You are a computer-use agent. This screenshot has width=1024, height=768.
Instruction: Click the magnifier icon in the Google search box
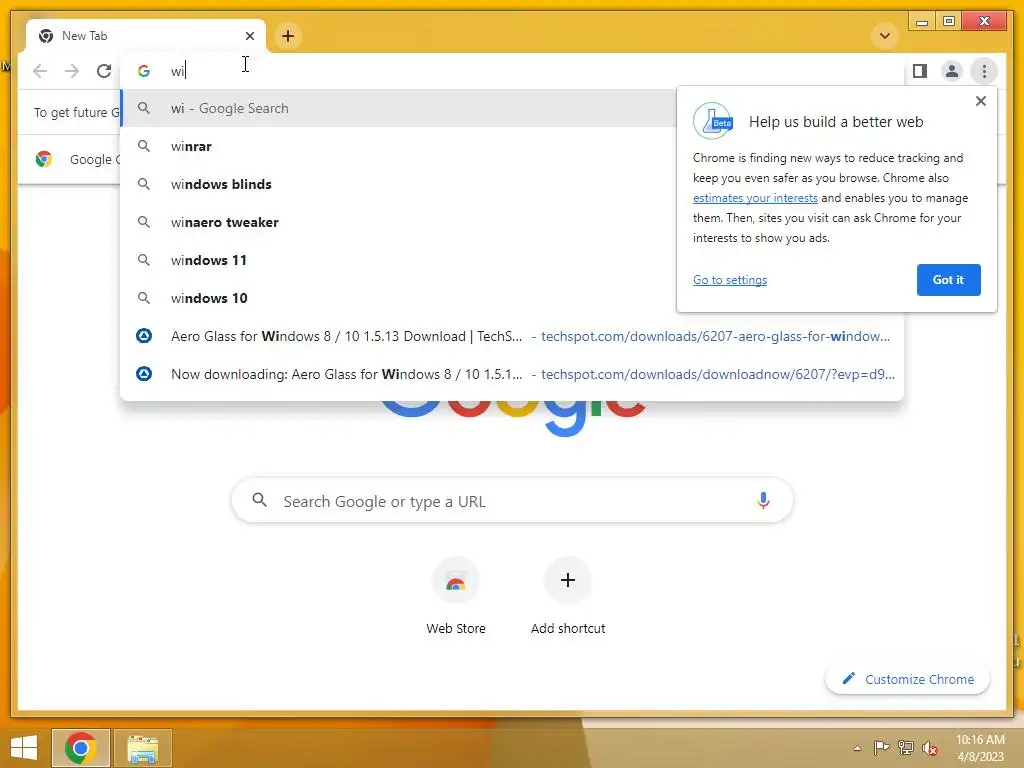[x=259, y=500]
